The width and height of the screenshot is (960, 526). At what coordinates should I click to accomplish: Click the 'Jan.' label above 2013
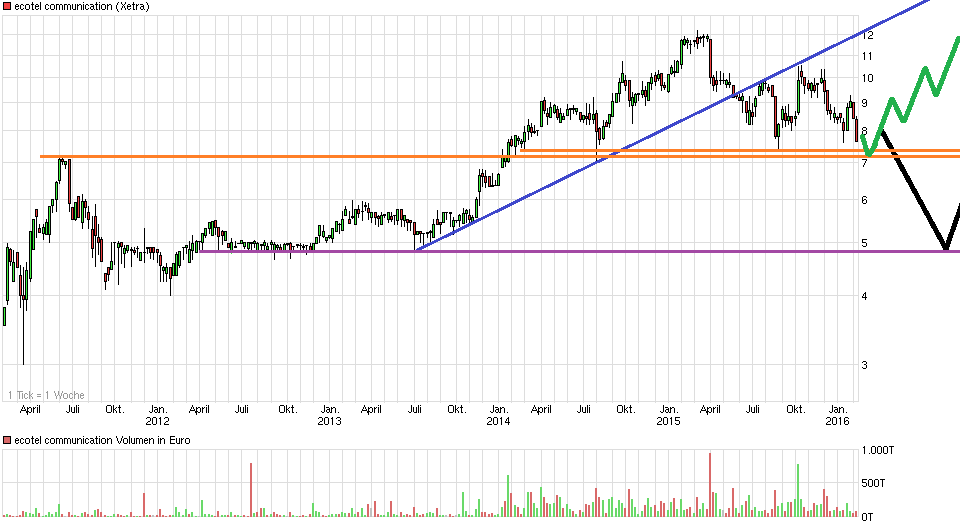pos(330,409)
